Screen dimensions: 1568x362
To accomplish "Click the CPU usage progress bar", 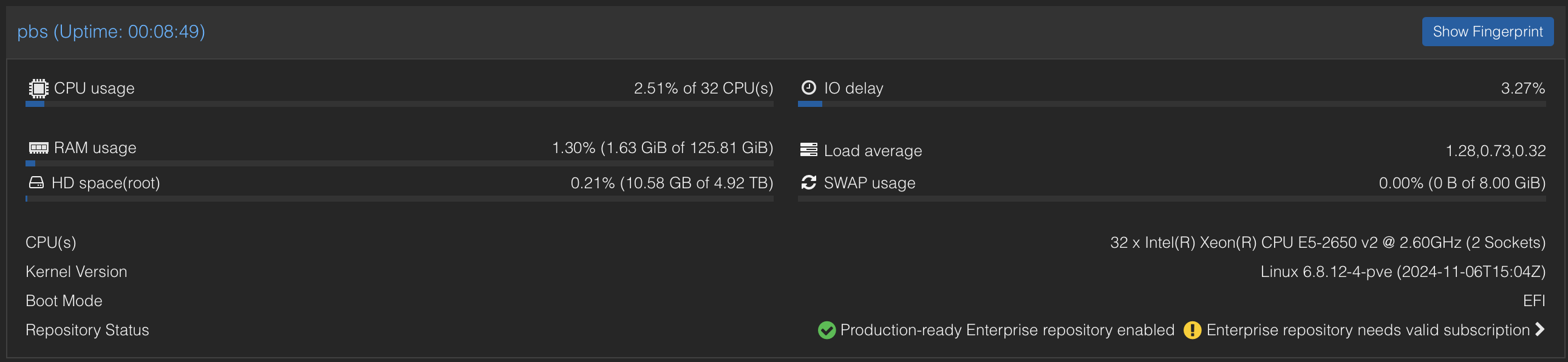I will [x=400, y=104].
